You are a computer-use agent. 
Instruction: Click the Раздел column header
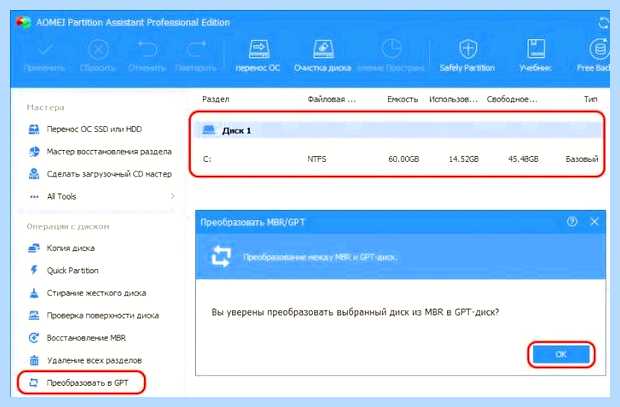pos(215,99)
